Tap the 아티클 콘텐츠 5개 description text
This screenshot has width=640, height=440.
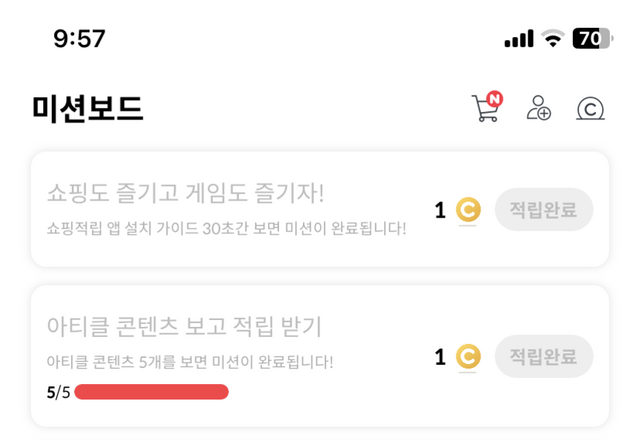tap(190, 361)
